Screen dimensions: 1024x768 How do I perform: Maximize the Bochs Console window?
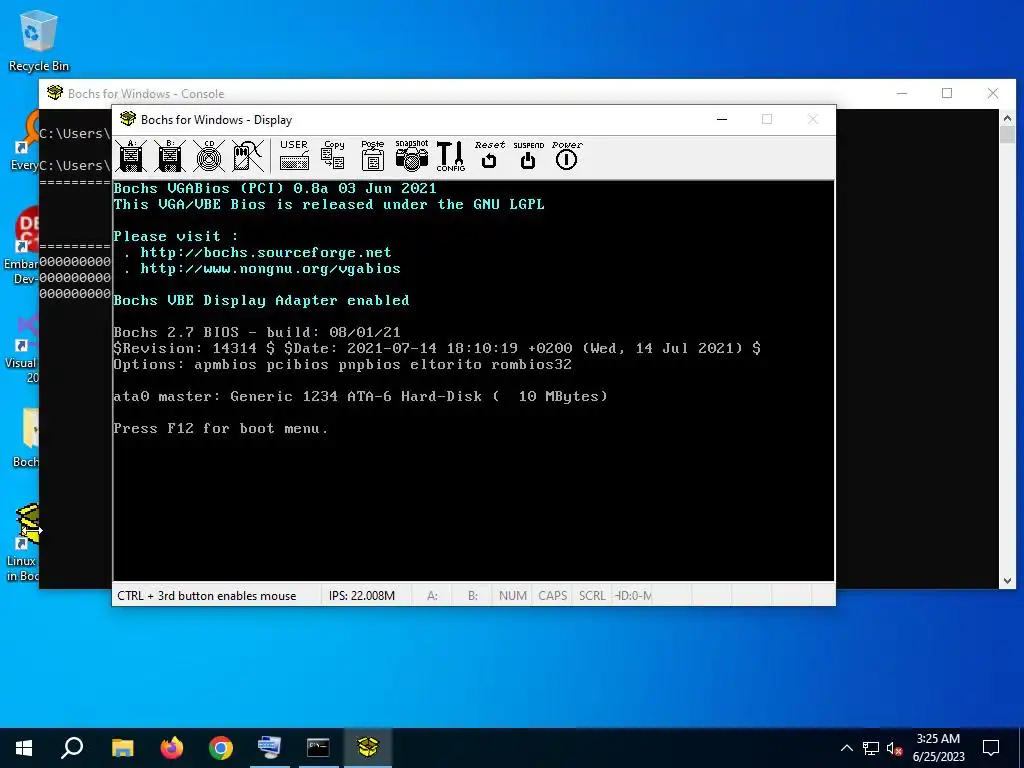click(x=947, y=93)
